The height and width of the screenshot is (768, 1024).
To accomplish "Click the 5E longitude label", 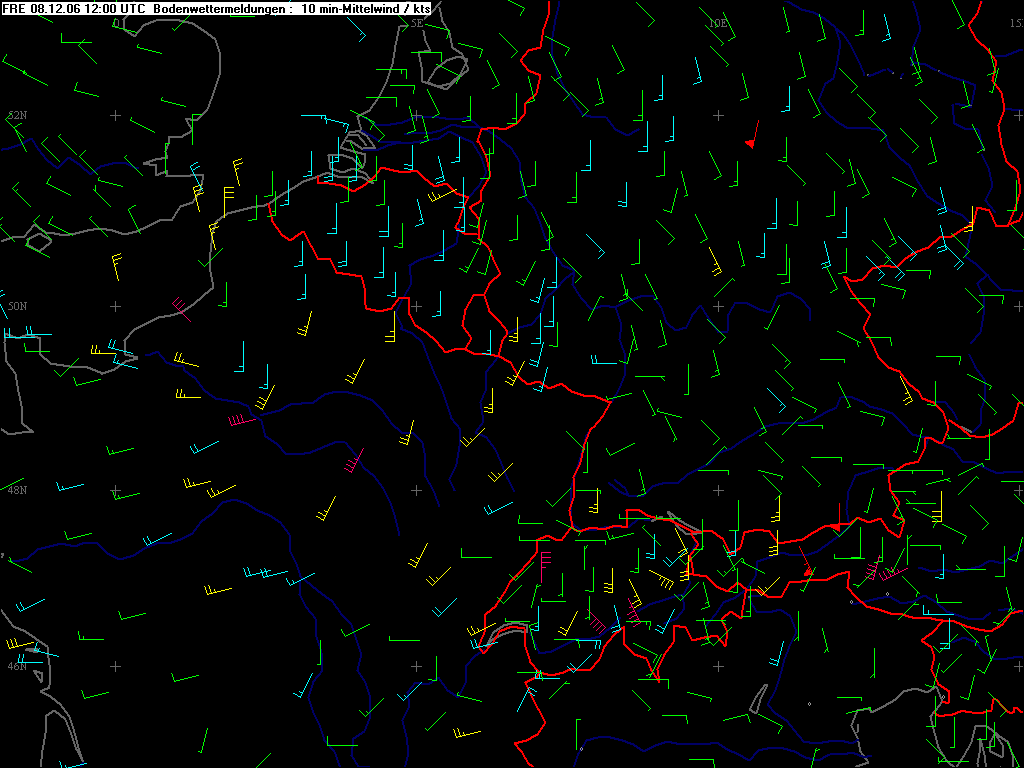I will [417, 22].
